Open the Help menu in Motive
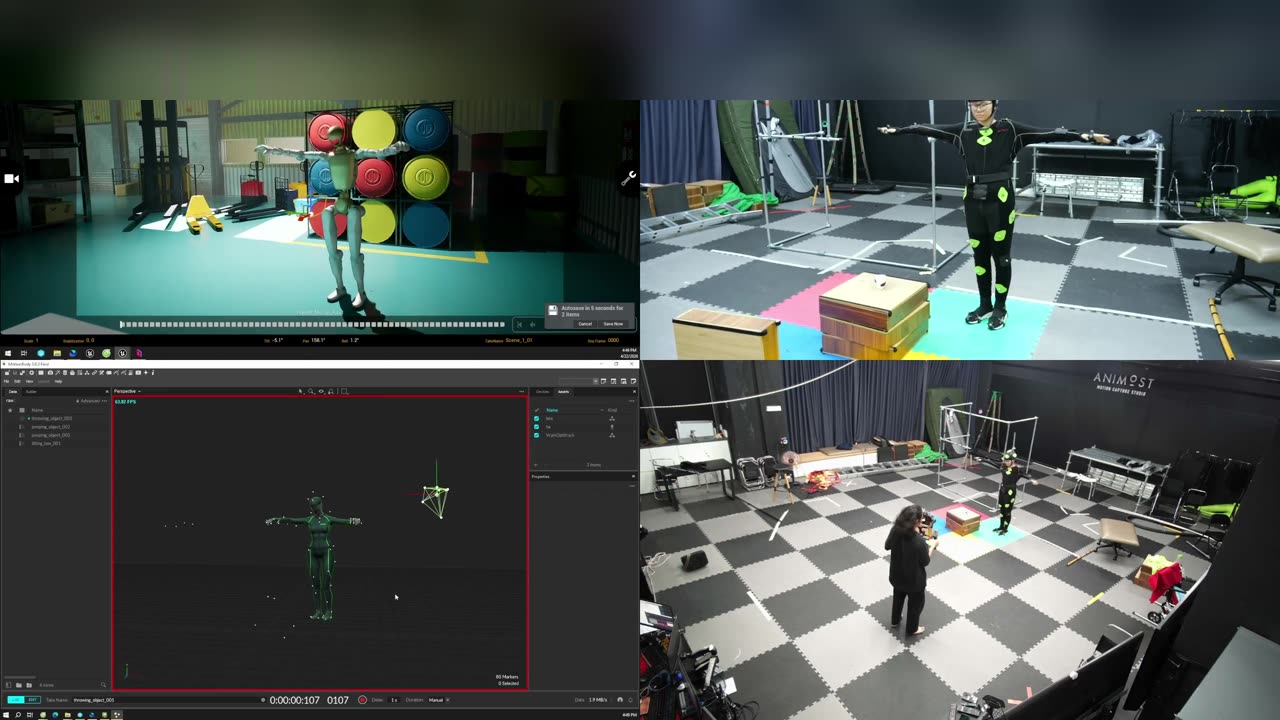Image resolution: width=1280 pixels, height=720 pixels. (58, 381)
